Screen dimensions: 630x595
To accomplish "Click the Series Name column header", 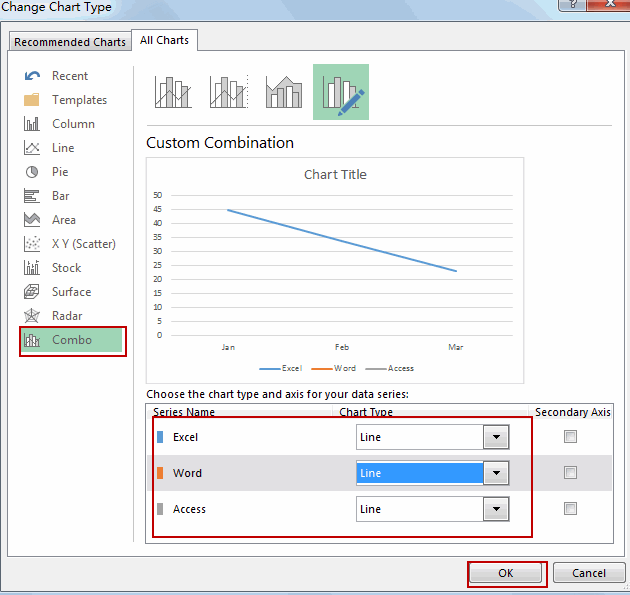I will click(x=184, y=412).
